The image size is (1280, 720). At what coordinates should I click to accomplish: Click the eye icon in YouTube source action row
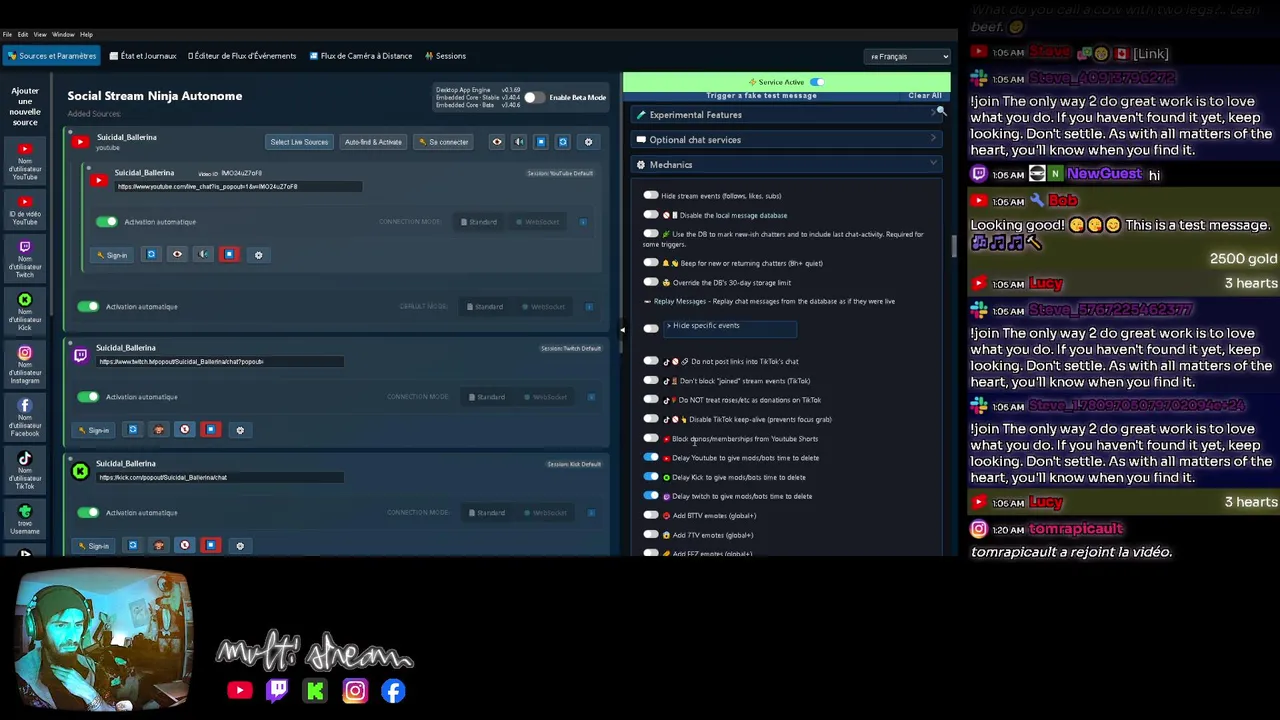177,255
